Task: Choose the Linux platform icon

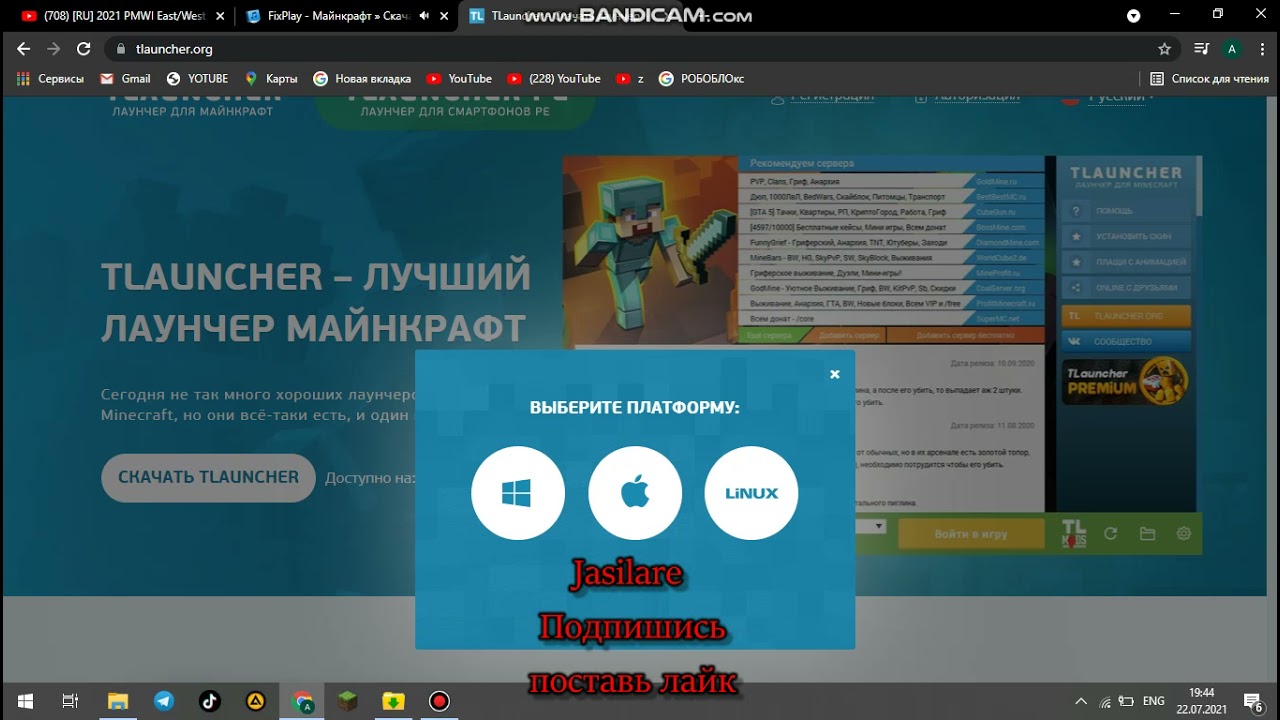Action: point(751,493)
